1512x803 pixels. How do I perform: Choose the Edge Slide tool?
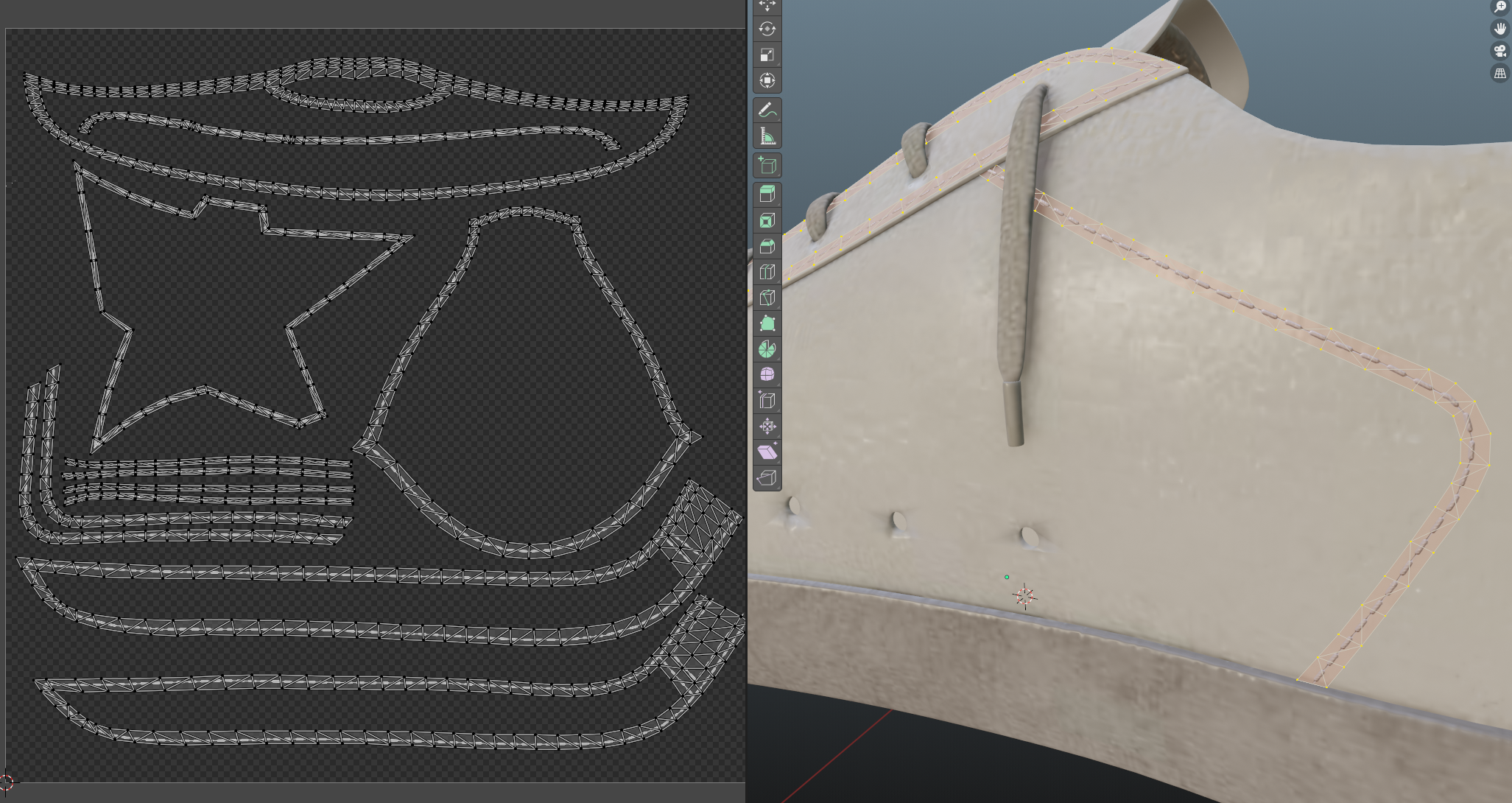[x=767, y=401]
